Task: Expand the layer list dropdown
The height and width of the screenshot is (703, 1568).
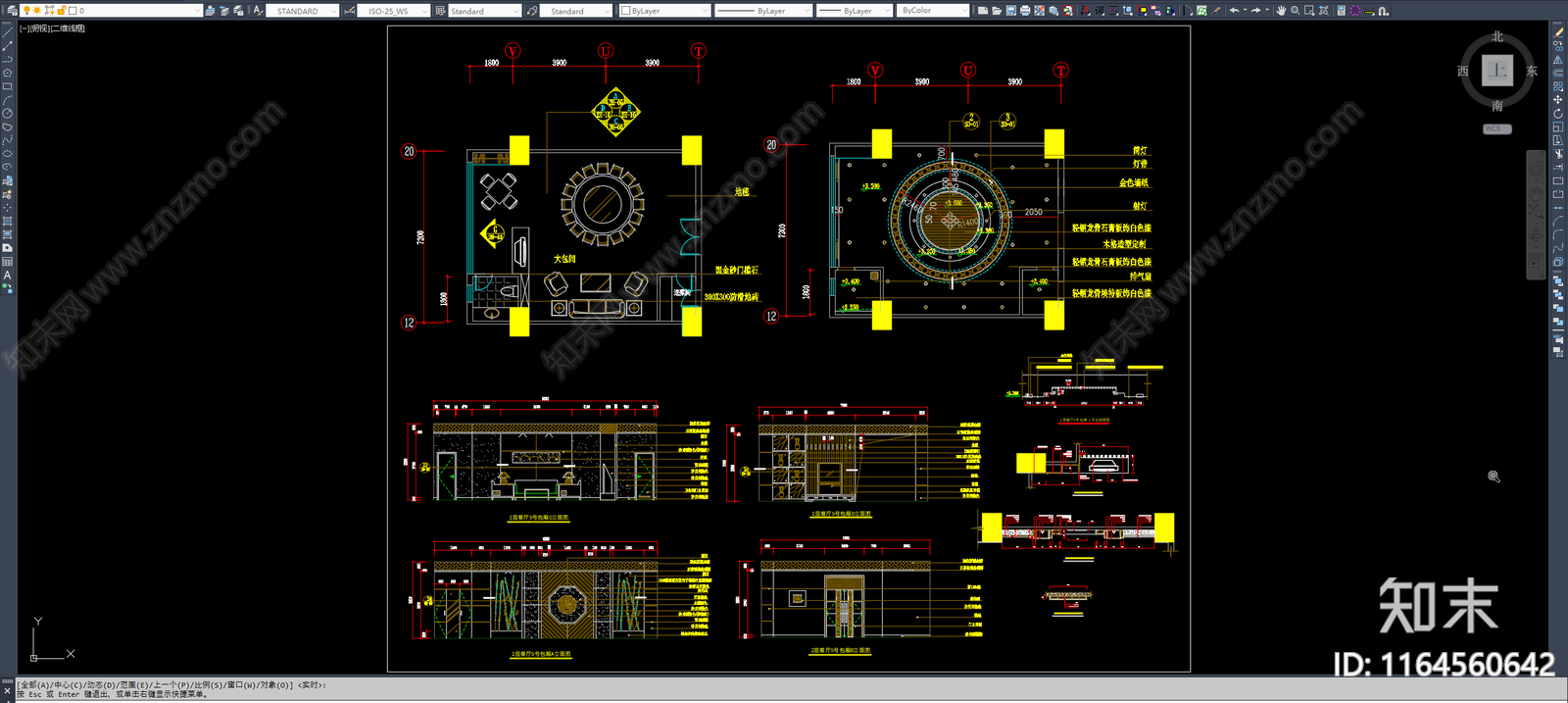Action: click(197, 11)
